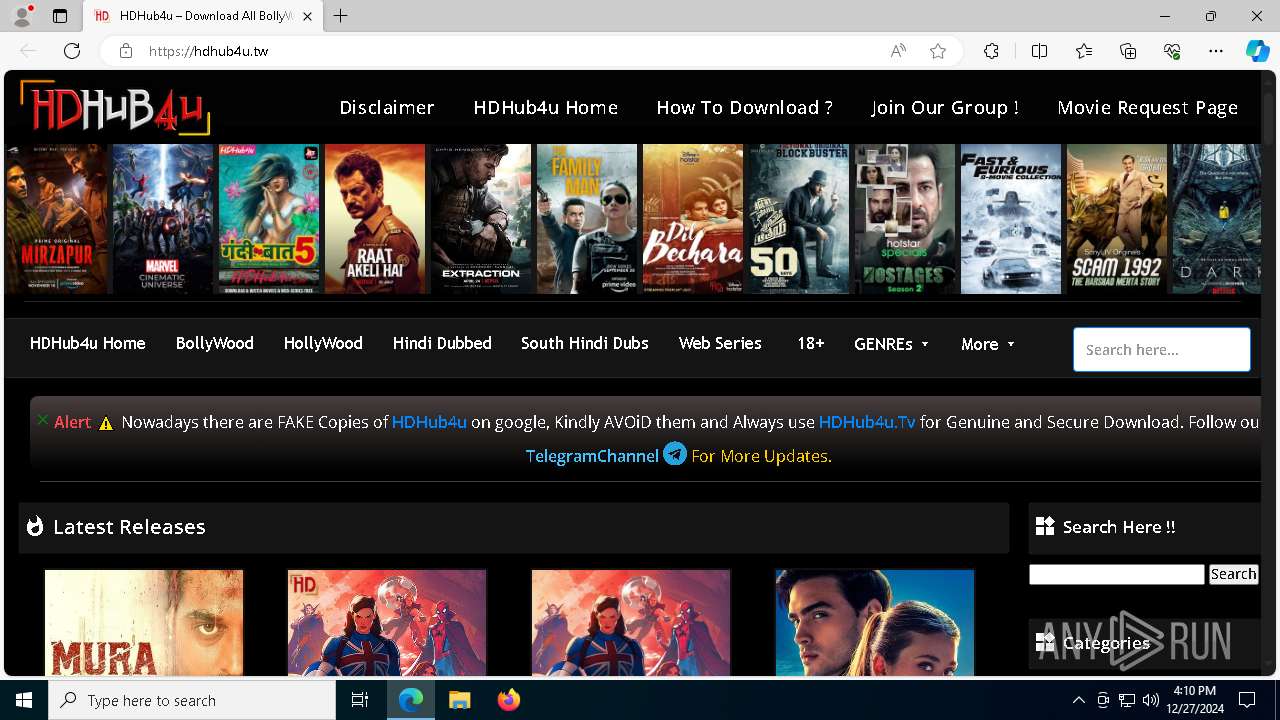Open a new browser tab
Viewport: 1280px width, 720px height.
pyautogui.click(x=341, y=16)
